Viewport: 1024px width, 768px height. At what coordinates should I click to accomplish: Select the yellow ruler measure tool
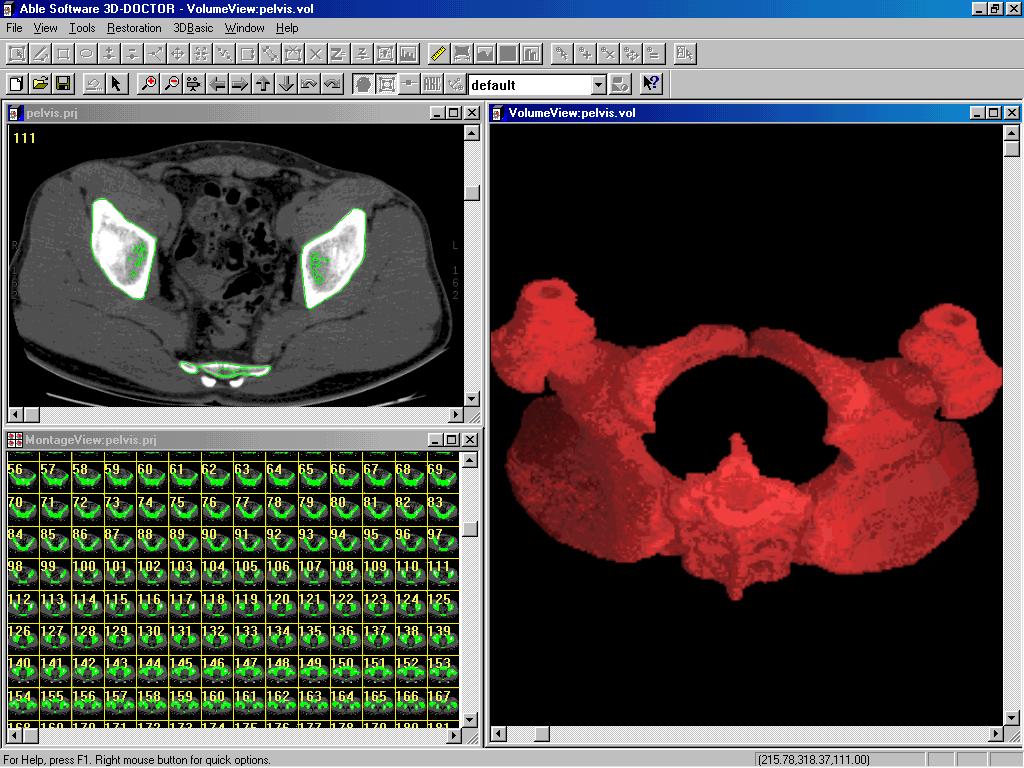point(438,54)
